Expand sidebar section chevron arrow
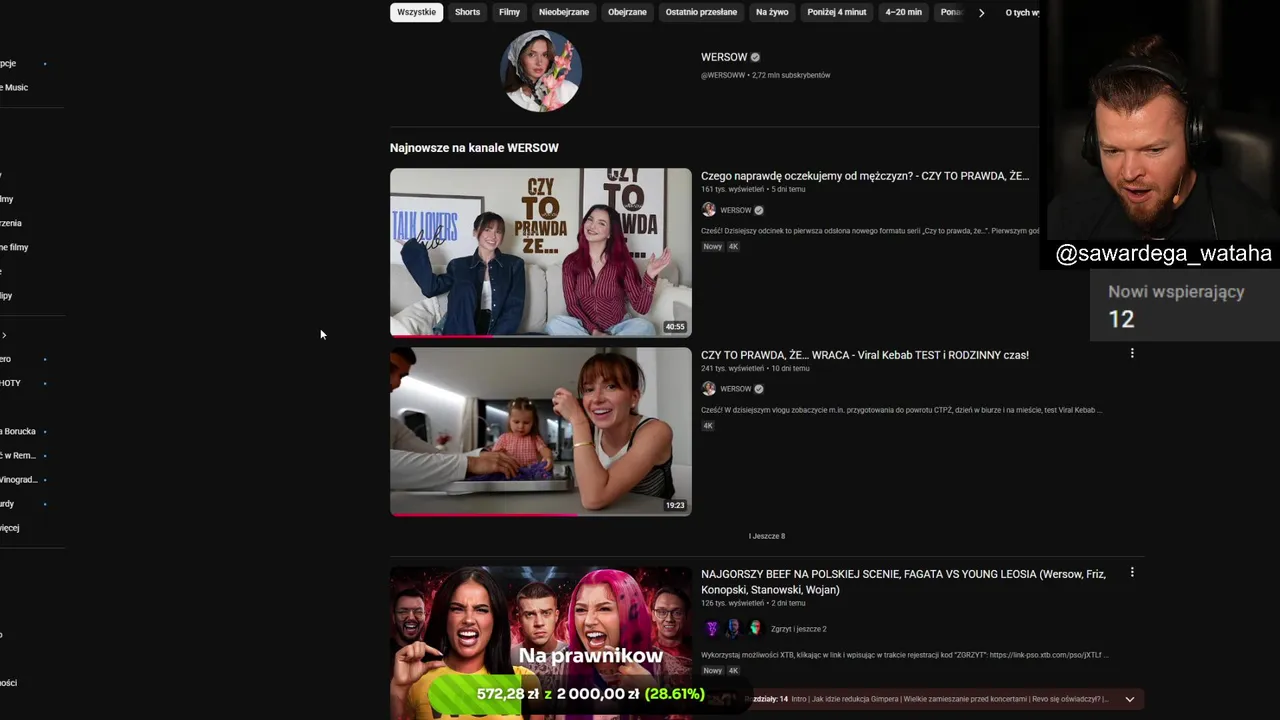Screen dimensions: 1280x720 click(x=4, y=335)
